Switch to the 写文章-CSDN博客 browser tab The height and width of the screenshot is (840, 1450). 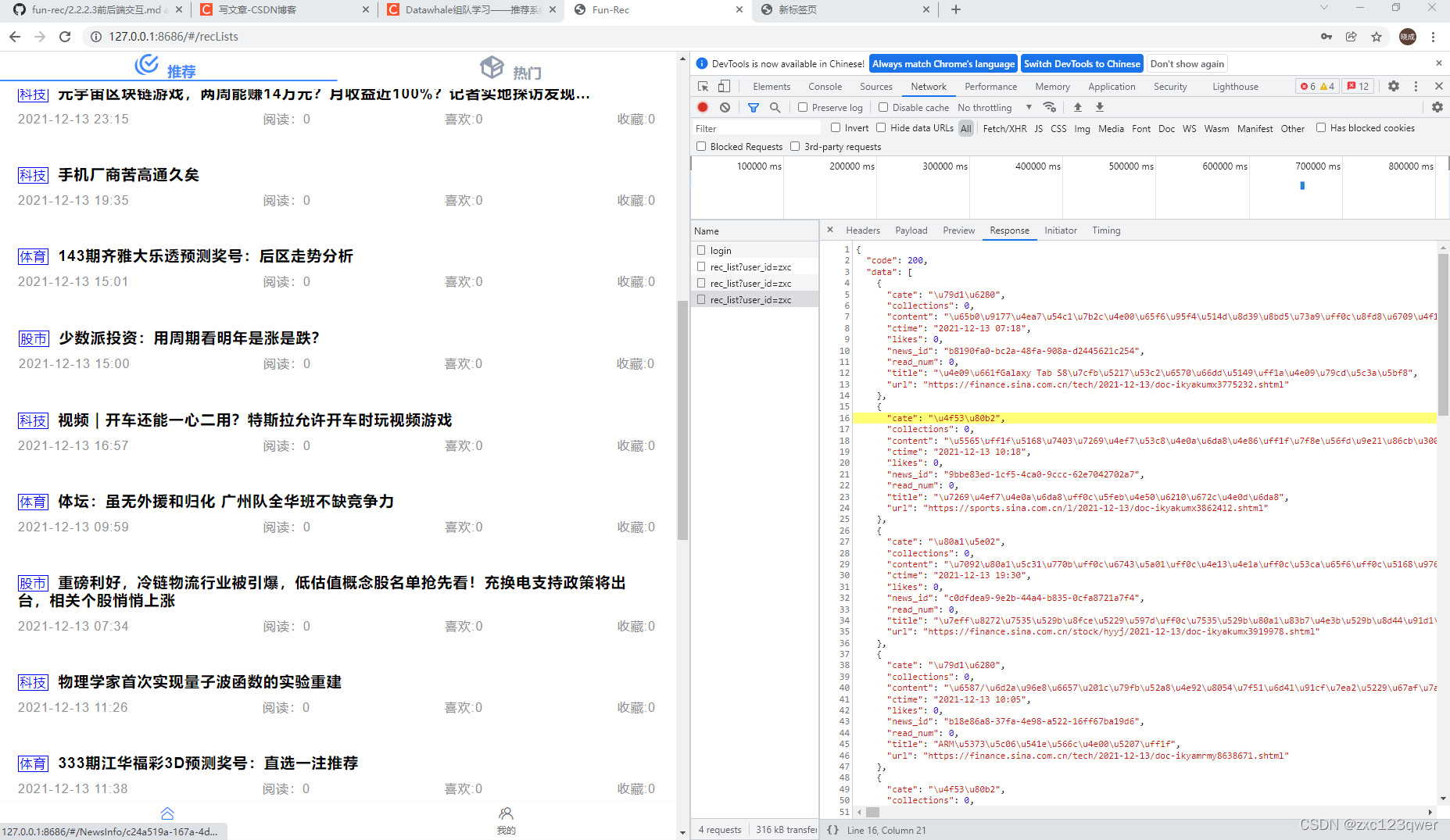pyautogui.click(x=284, y=9)
